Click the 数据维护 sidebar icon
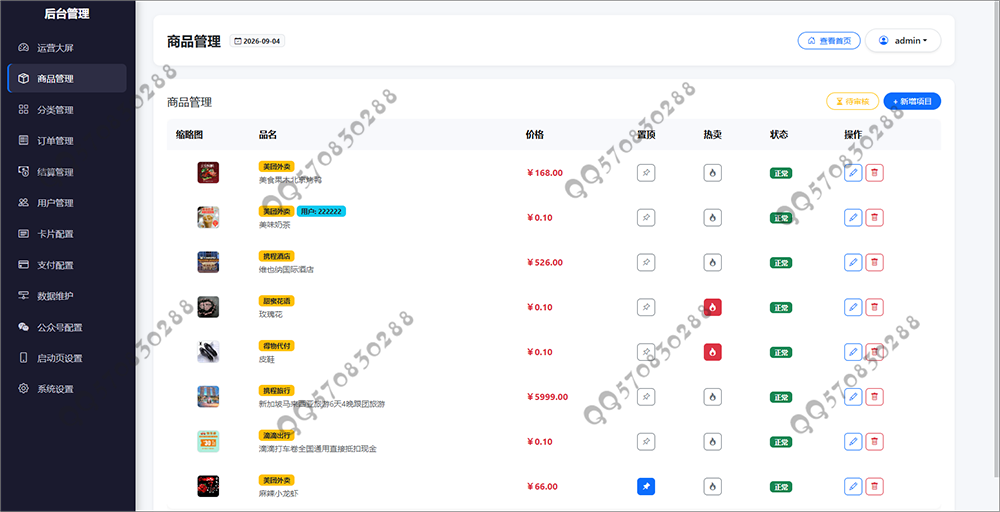 24,296
